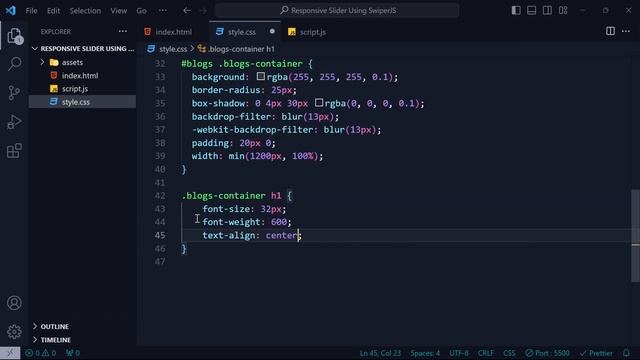Click Prettier status bar item

pyautogui.click(x=596, y=353)
